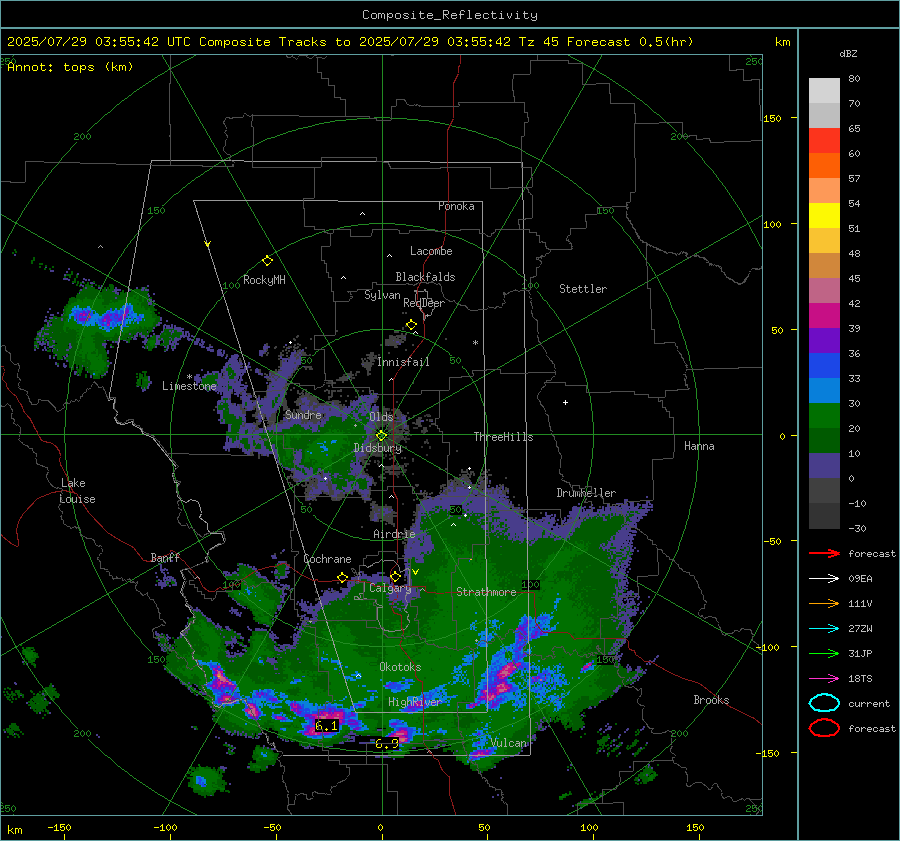Click the bright green 20-30 dBZ swatch
The image size is (900, 841).
[x=824, y=416]
